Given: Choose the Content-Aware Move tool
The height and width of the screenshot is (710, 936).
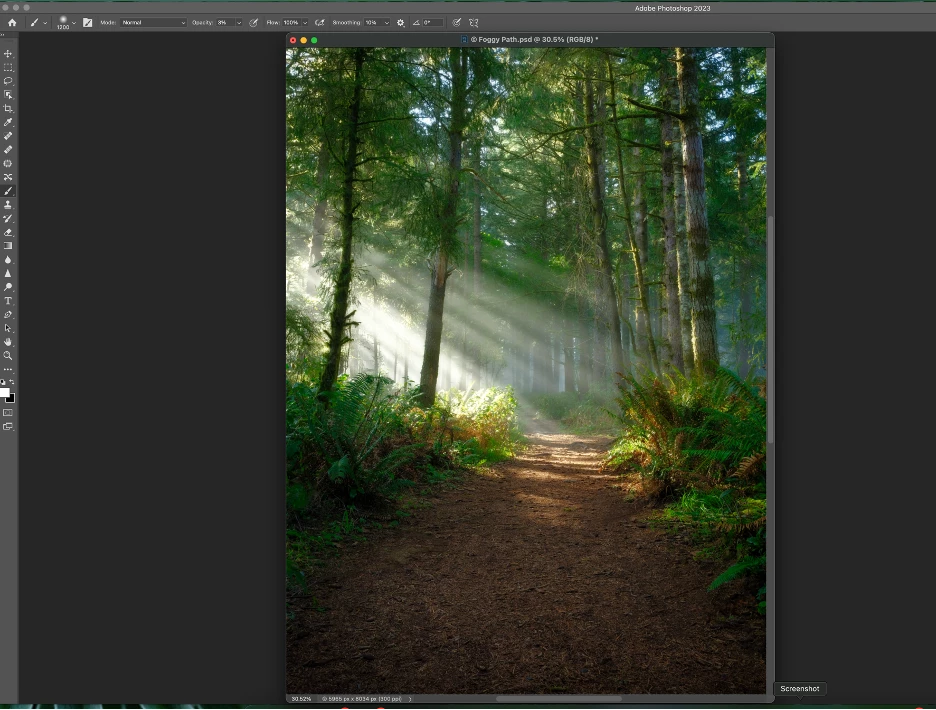Looking at the screenshot, I should click(8, 177).
